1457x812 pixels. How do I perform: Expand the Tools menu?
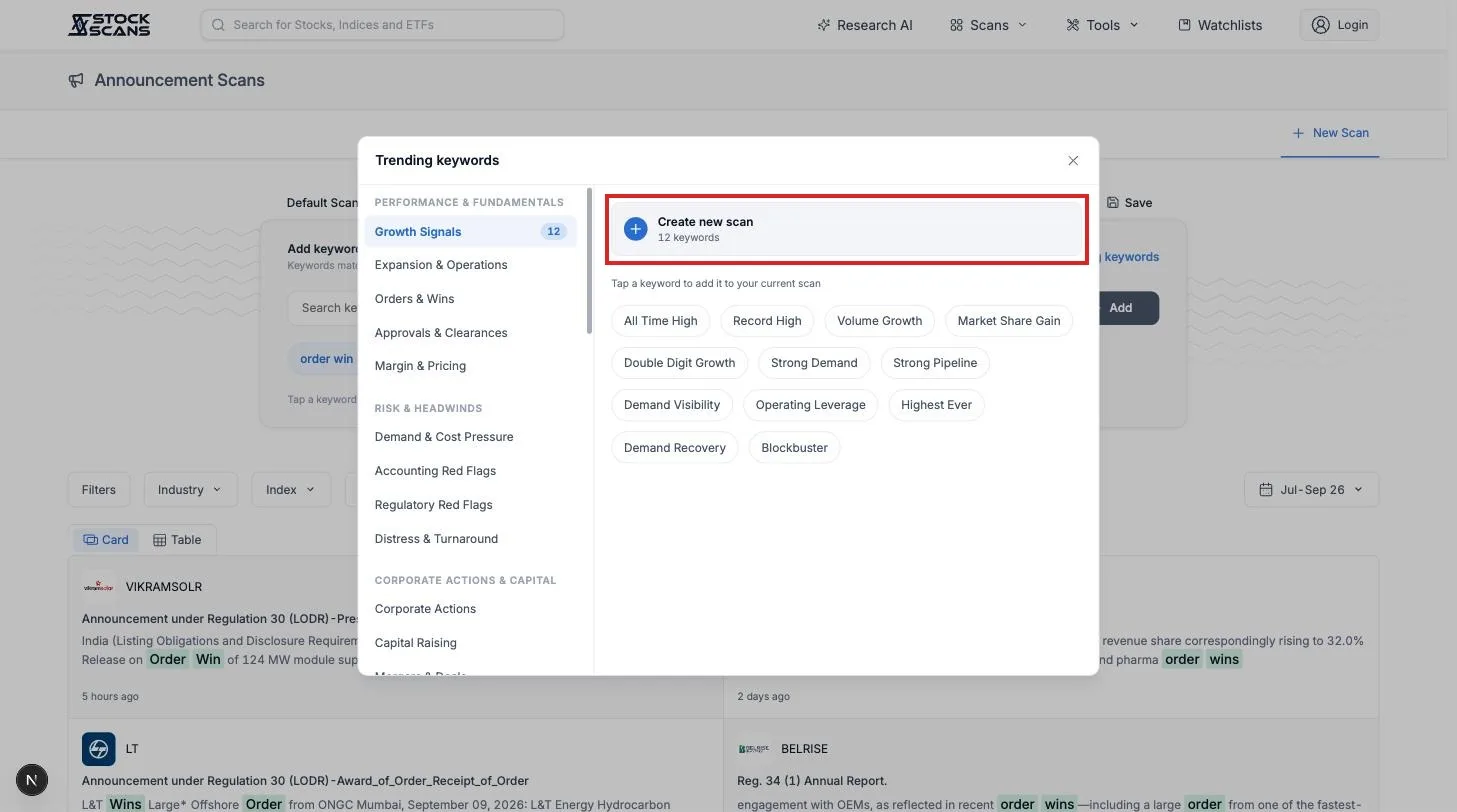pyautogui.click(x=1102, y=25)
